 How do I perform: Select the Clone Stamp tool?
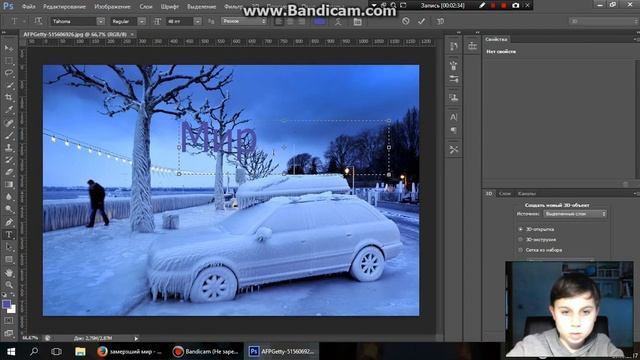pyautogui.click(x=9, y=147)
